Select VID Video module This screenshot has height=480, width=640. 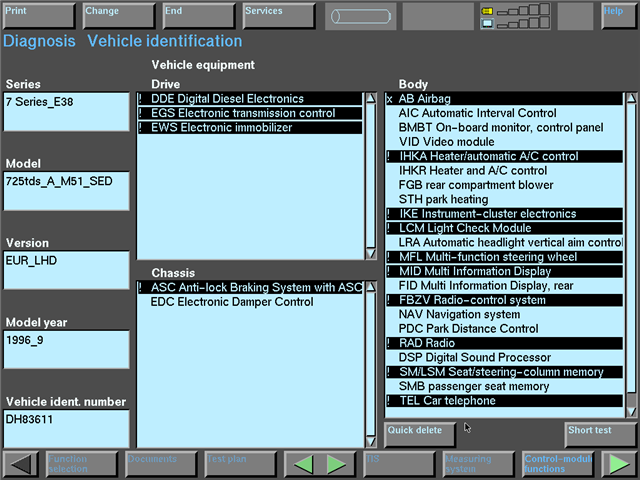504,142
